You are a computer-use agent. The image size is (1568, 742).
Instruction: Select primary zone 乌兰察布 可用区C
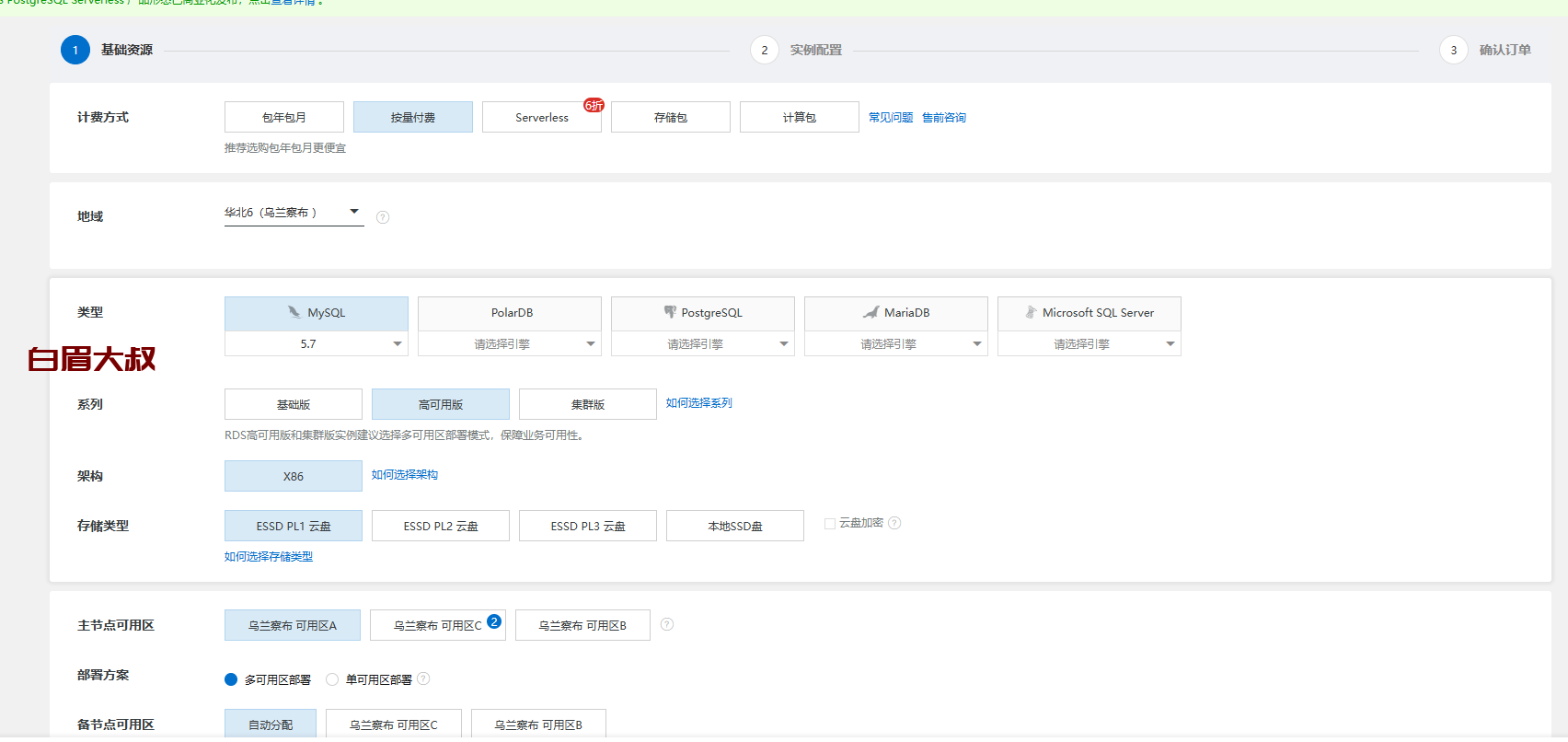coord(438,625)
